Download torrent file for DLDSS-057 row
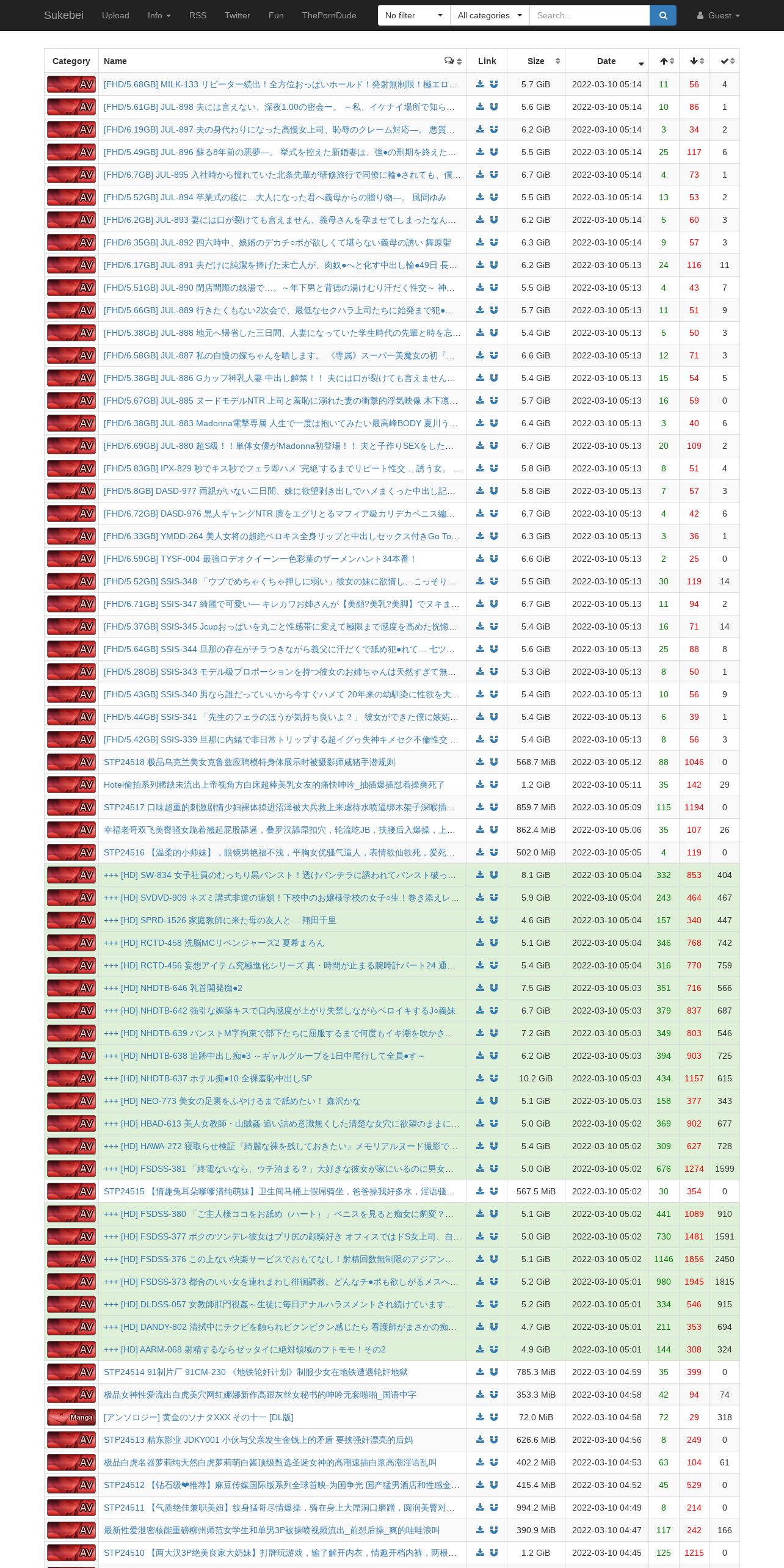The image size is (784, 1568). pyautogui.click(x=481, y=1304)
